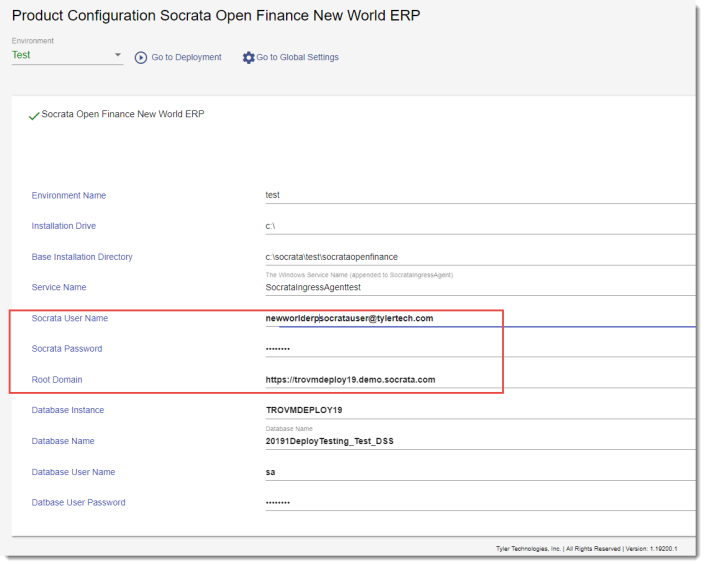Click the Go to Deployment play icon
The image size is (705, 565).
coord(141,58)
